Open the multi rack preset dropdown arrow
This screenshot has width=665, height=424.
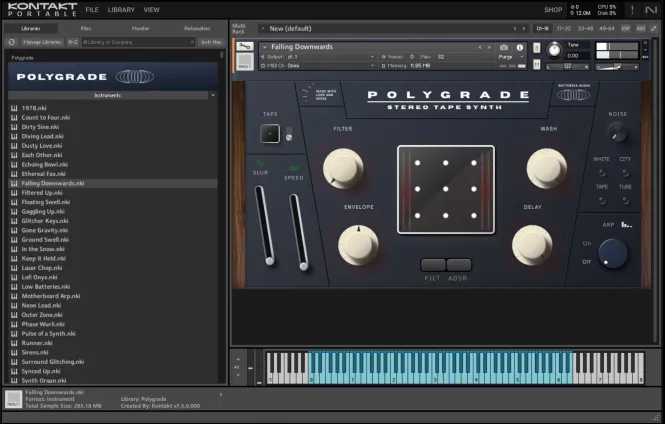click(263, 28)
